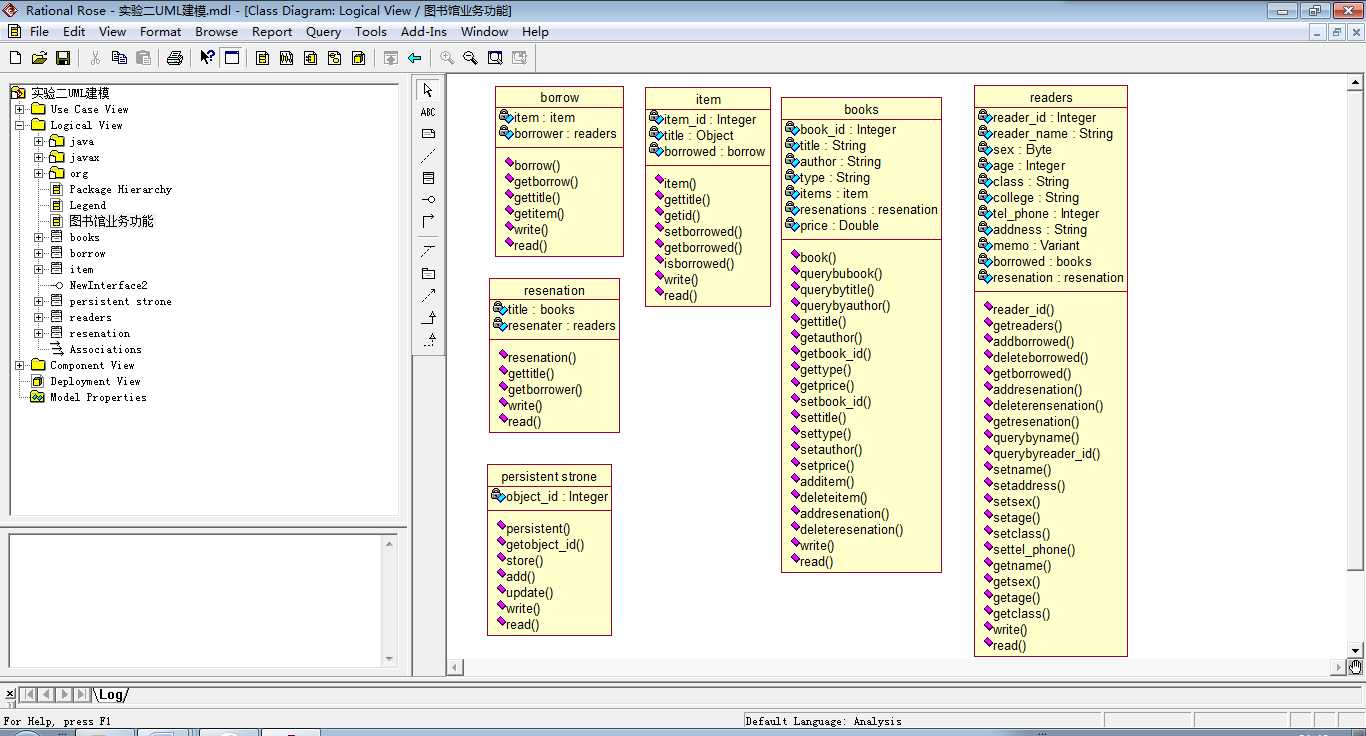Click 'object_id : Integer' in persistent strone

click(556, 496)
